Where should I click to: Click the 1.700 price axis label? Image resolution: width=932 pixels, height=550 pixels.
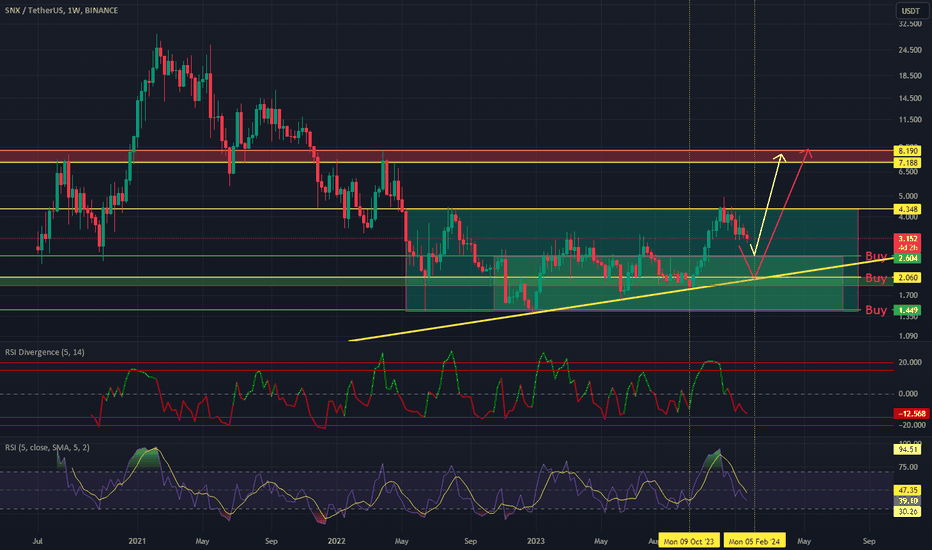[x=908, y=295]
